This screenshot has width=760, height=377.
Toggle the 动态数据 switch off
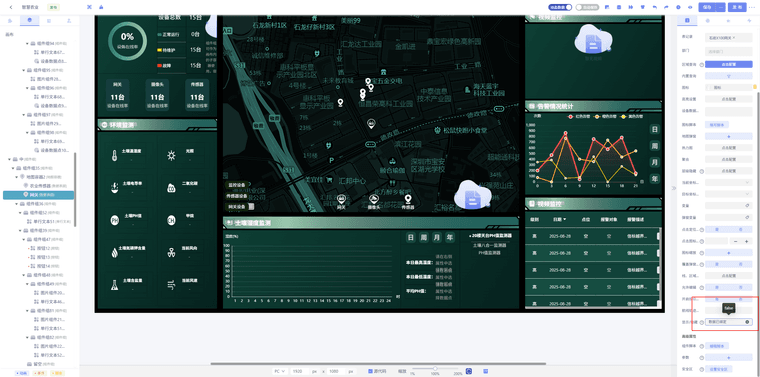click(560, 7)
